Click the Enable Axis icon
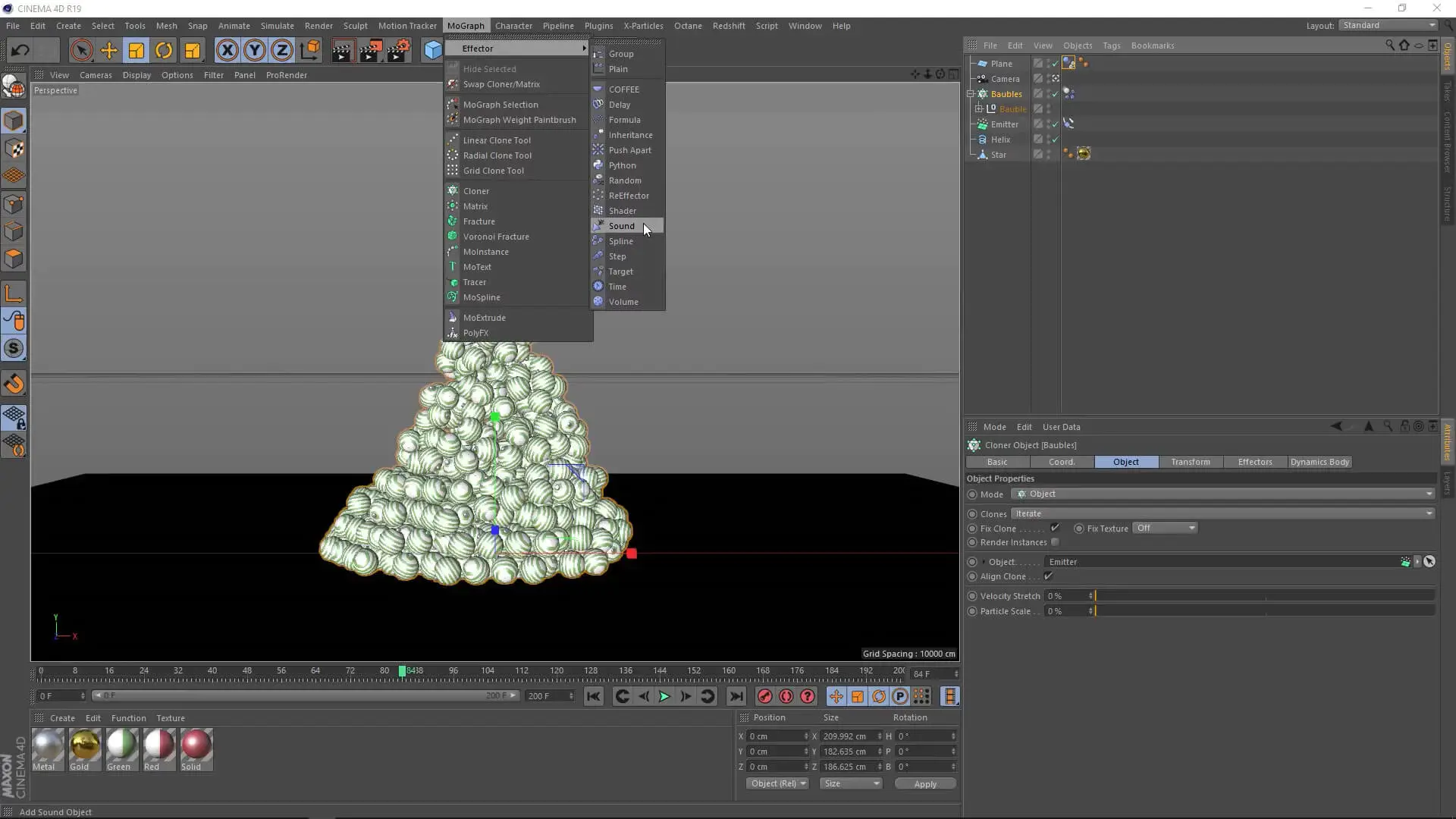This screenshot has width=1456, height=819. 14,293
